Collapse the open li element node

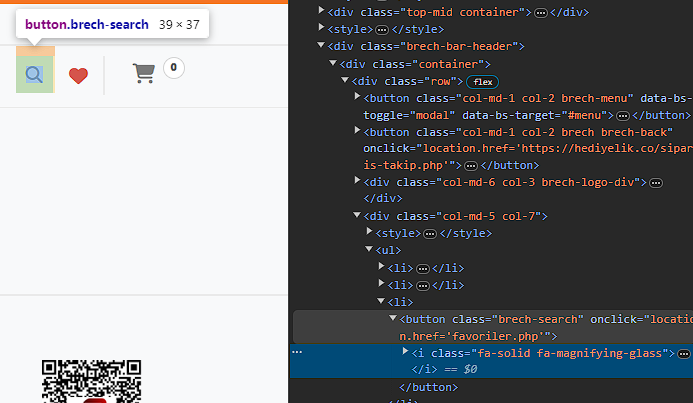point(381,301)
